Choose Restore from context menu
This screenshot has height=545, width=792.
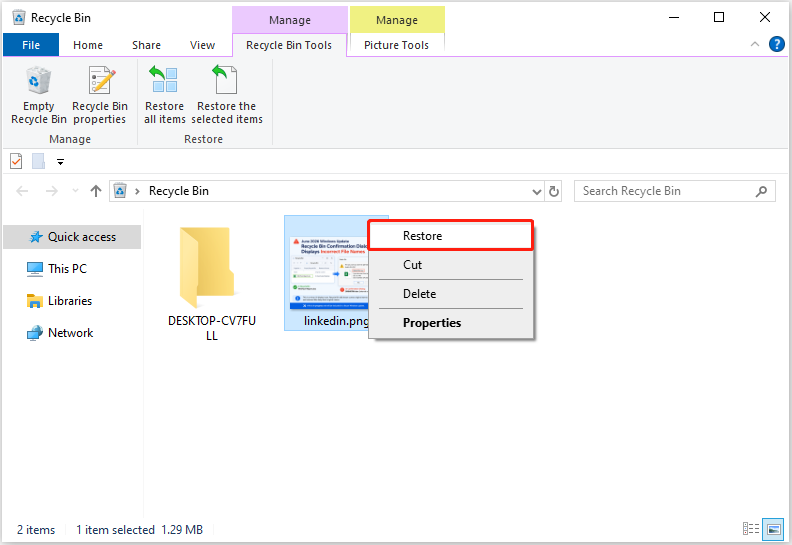(451, 235)
